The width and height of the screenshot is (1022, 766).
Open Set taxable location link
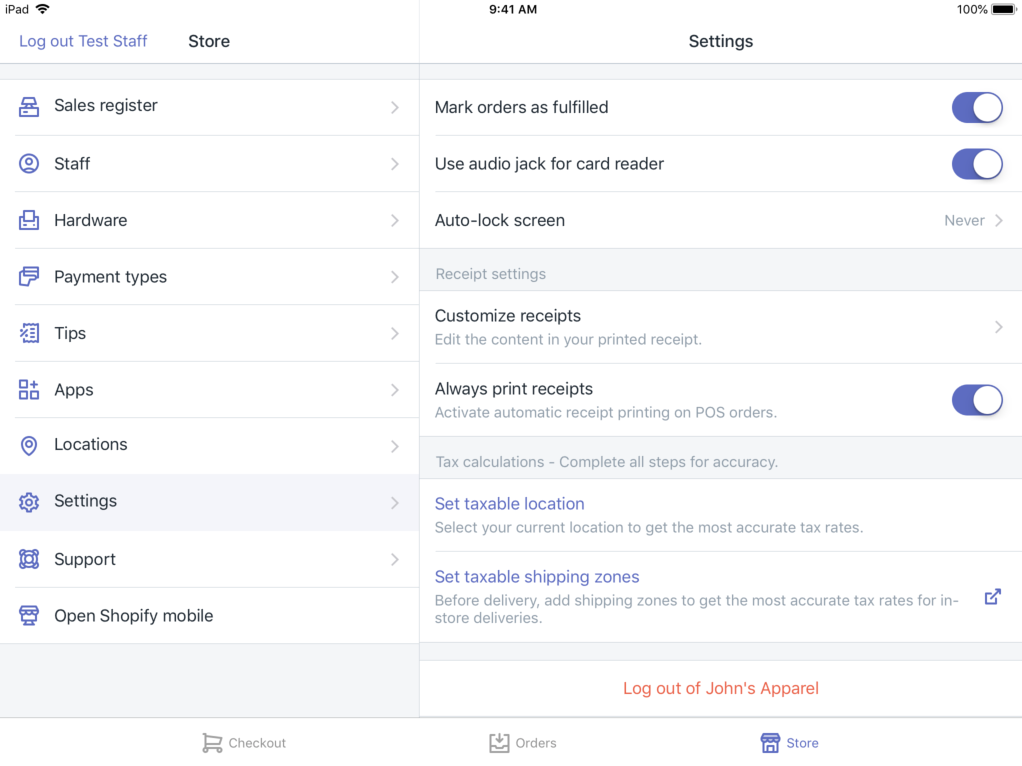pos(509,503)
